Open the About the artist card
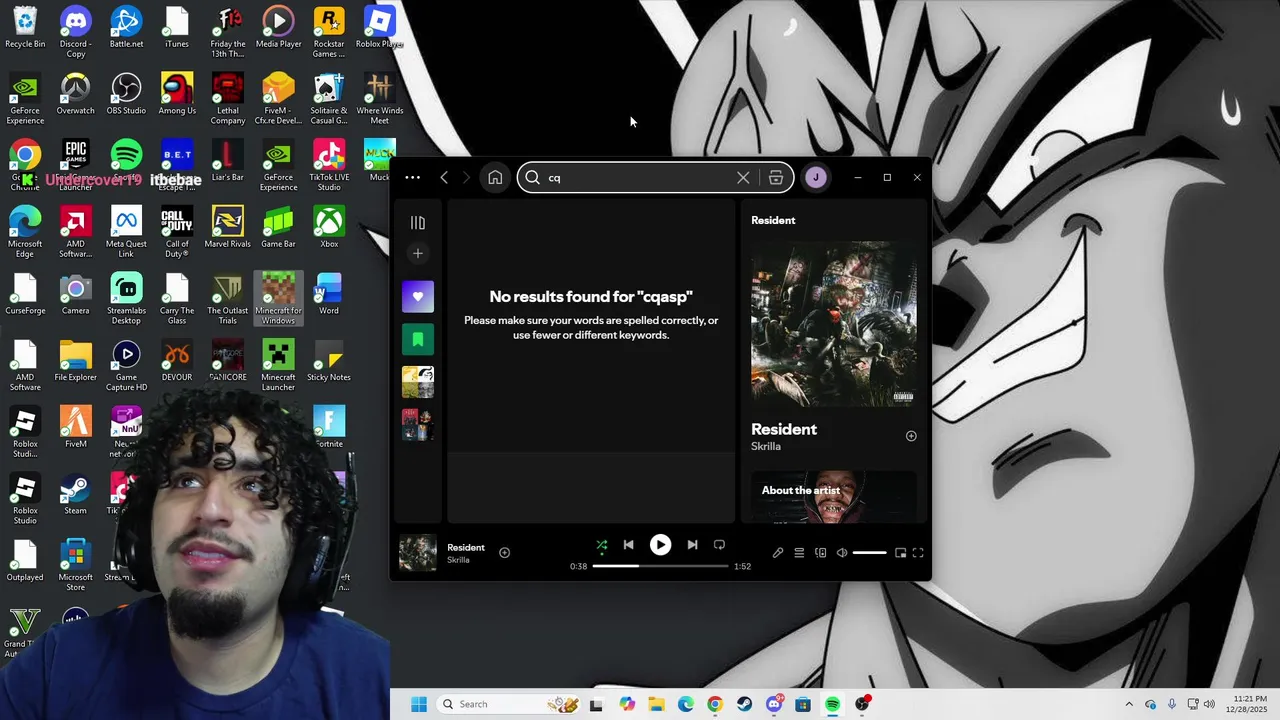Viewport: 1280px width, 720px height. [x=834, y=497]
